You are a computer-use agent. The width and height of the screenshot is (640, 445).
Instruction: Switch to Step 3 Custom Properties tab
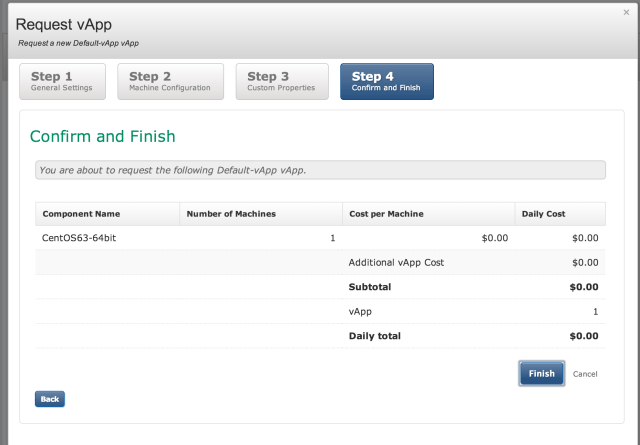[x=282, y=81]
